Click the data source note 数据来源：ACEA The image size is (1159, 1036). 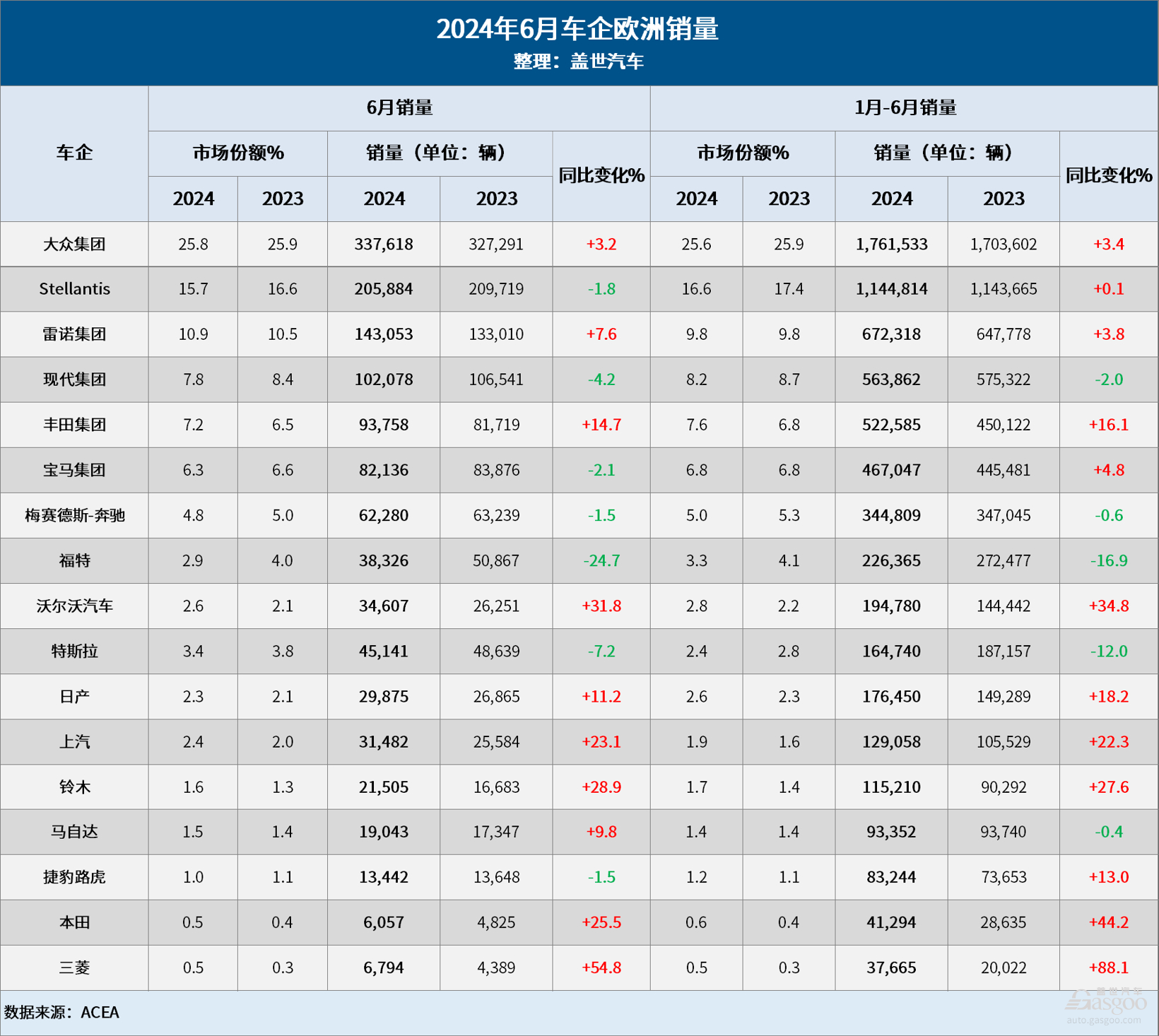(61, 1012)
